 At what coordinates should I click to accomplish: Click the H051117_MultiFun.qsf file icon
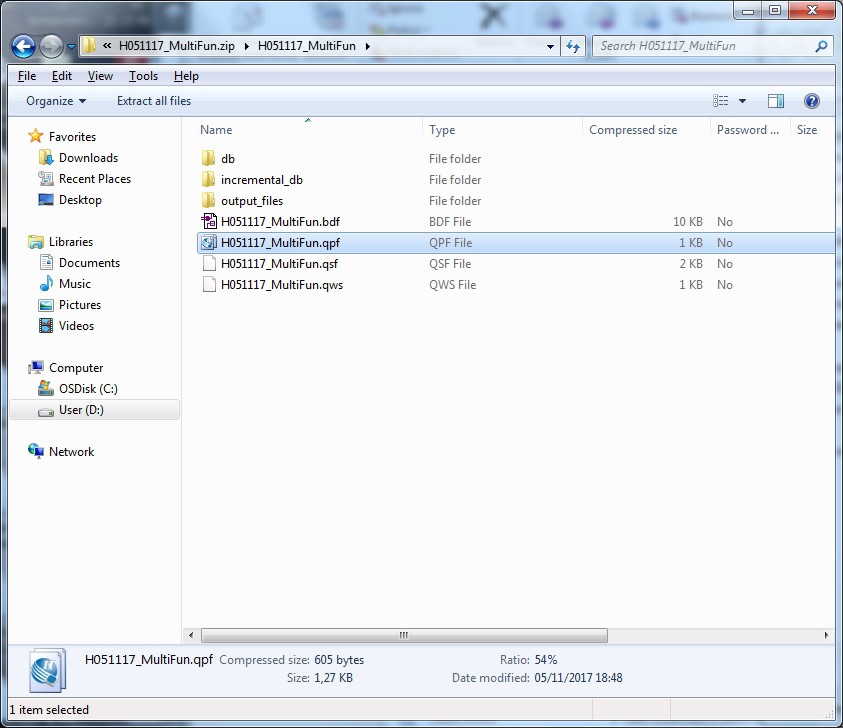(x=209, y=263)
